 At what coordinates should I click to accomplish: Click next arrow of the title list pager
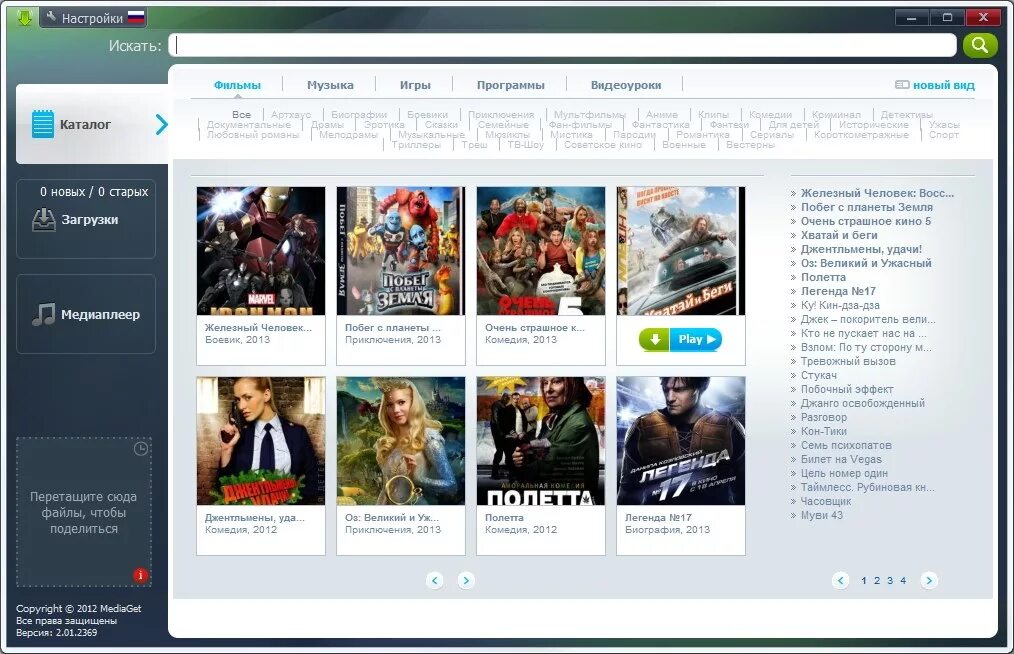pyautogui.click(x=929, y=580)
